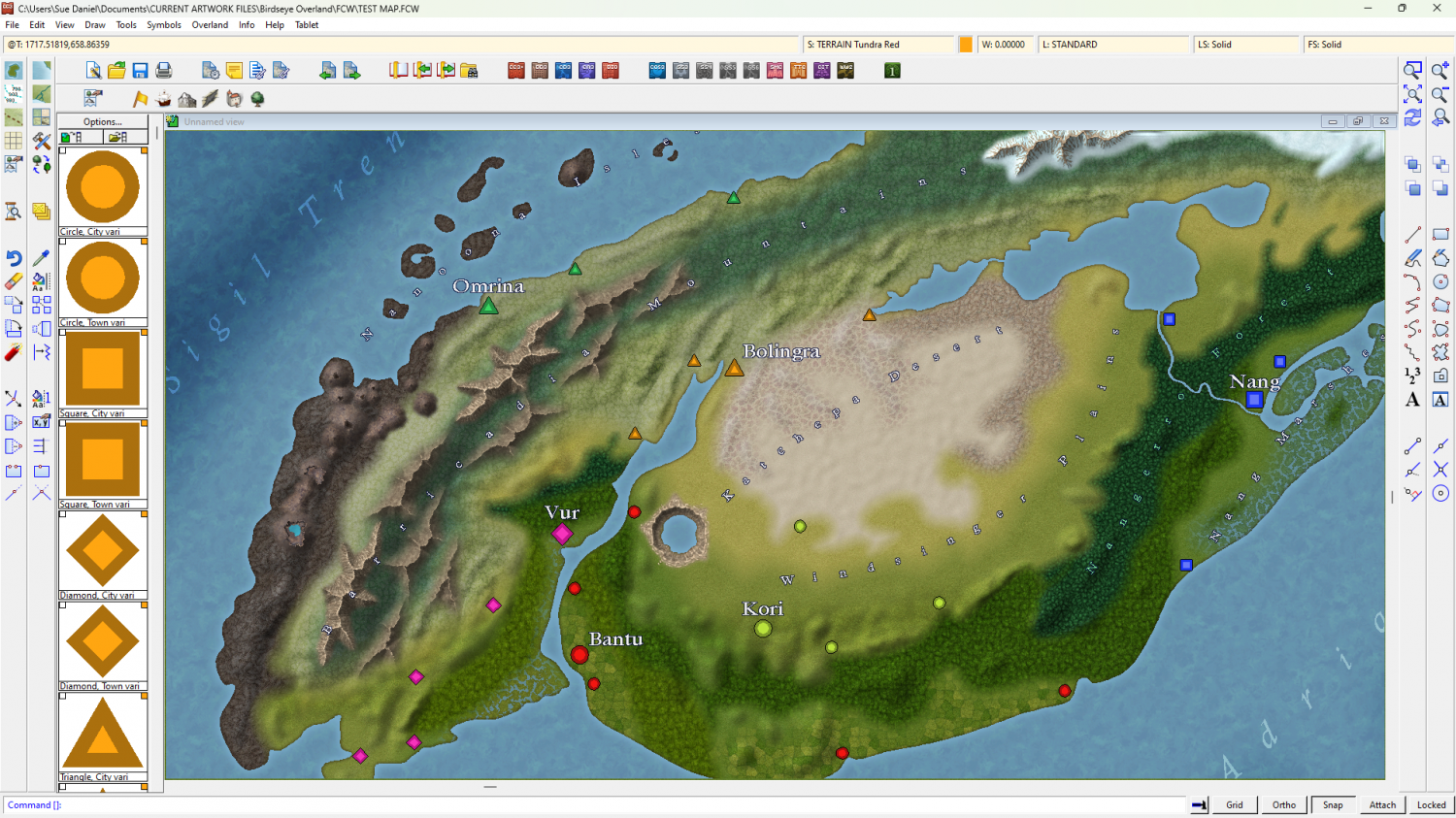Click the Zoom Extents icon
Viewport: 1456px width, 818px height.
pyautogui.click(x=1413, y=94)
